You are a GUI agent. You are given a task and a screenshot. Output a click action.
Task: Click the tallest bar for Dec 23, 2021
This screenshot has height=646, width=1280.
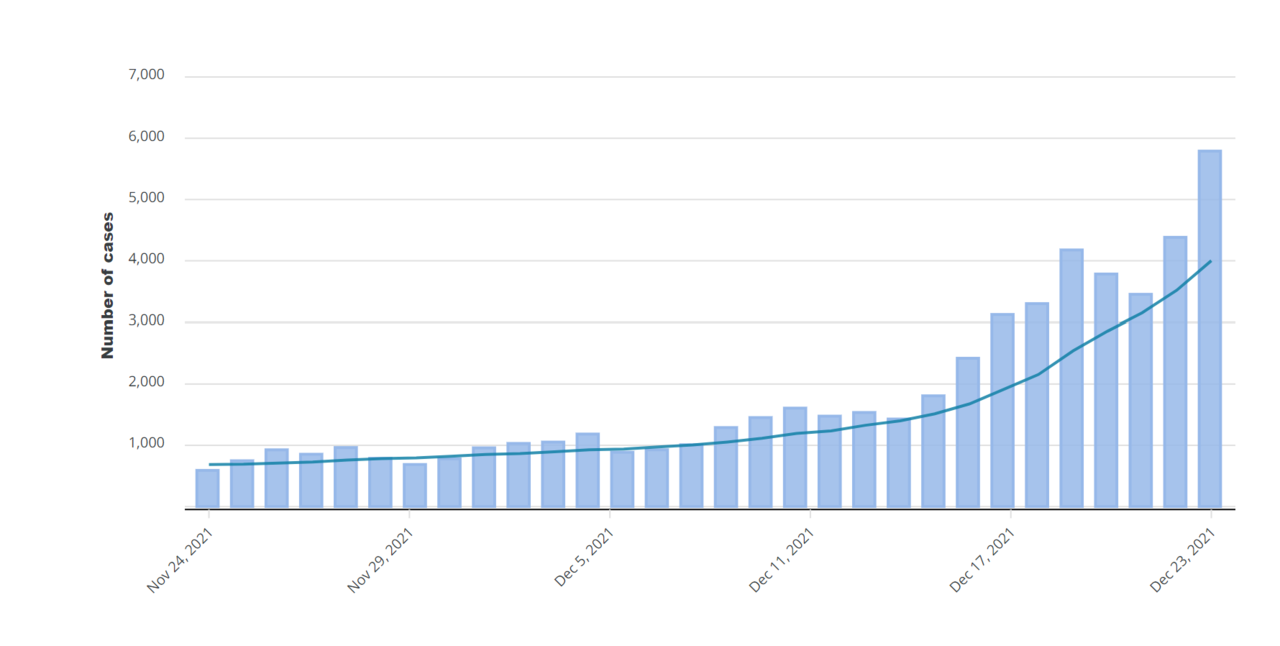1209,330
